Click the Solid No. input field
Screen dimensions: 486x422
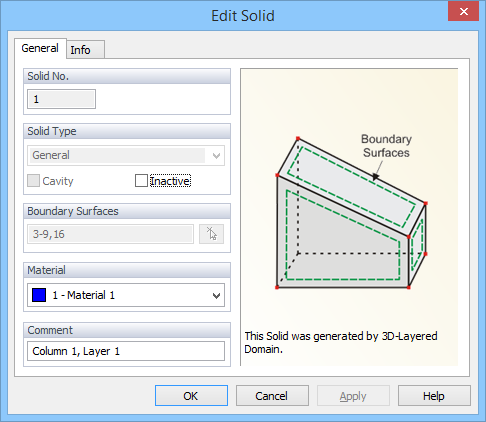pos(61,99)
